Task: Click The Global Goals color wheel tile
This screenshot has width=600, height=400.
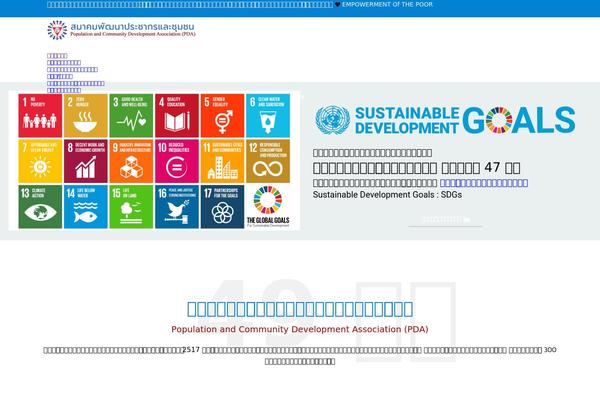Action: click(x=268, y=207)
